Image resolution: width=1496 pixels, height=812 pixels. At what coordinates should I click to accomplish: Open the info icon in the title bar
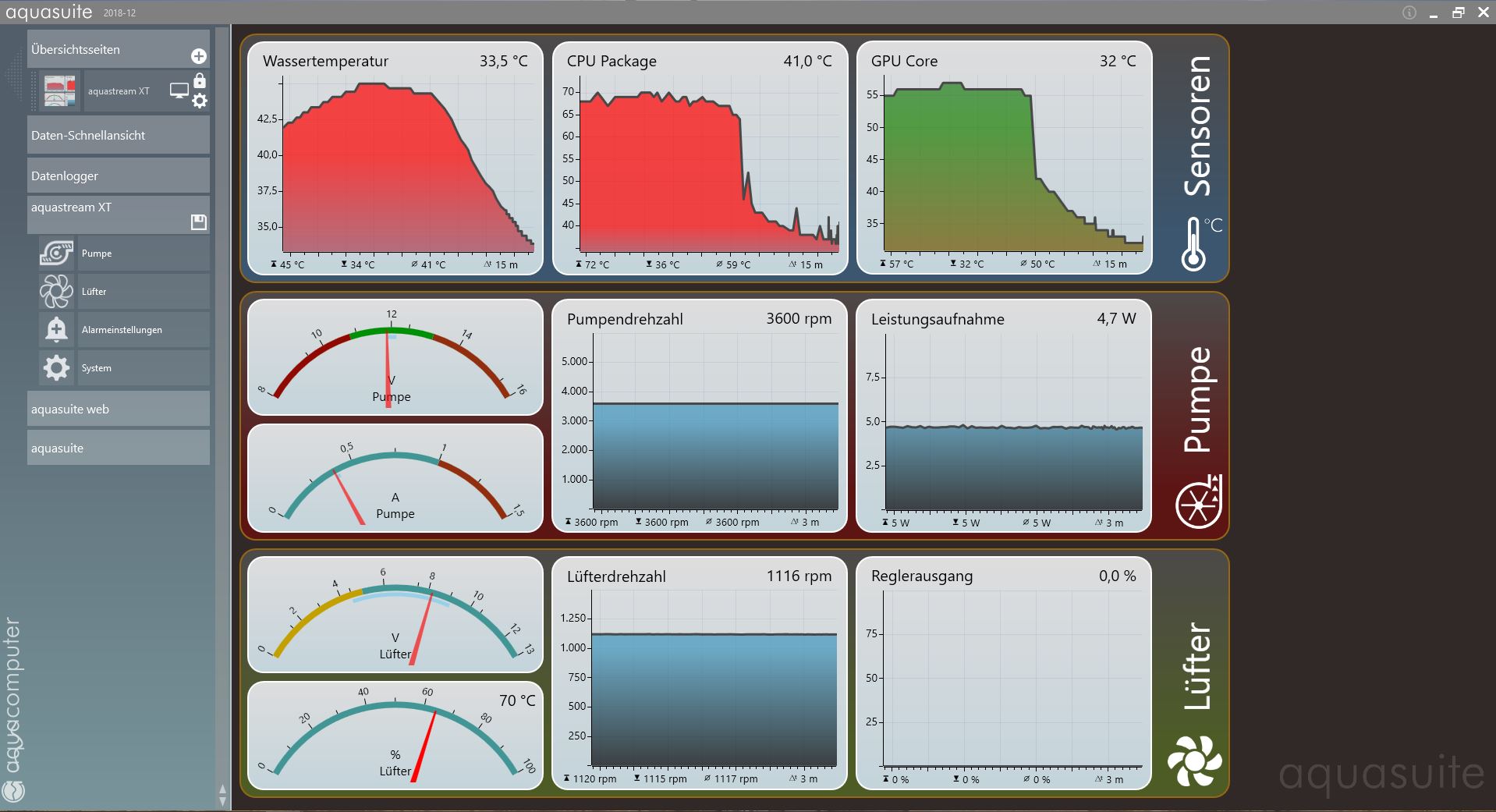pos(1409,12)
